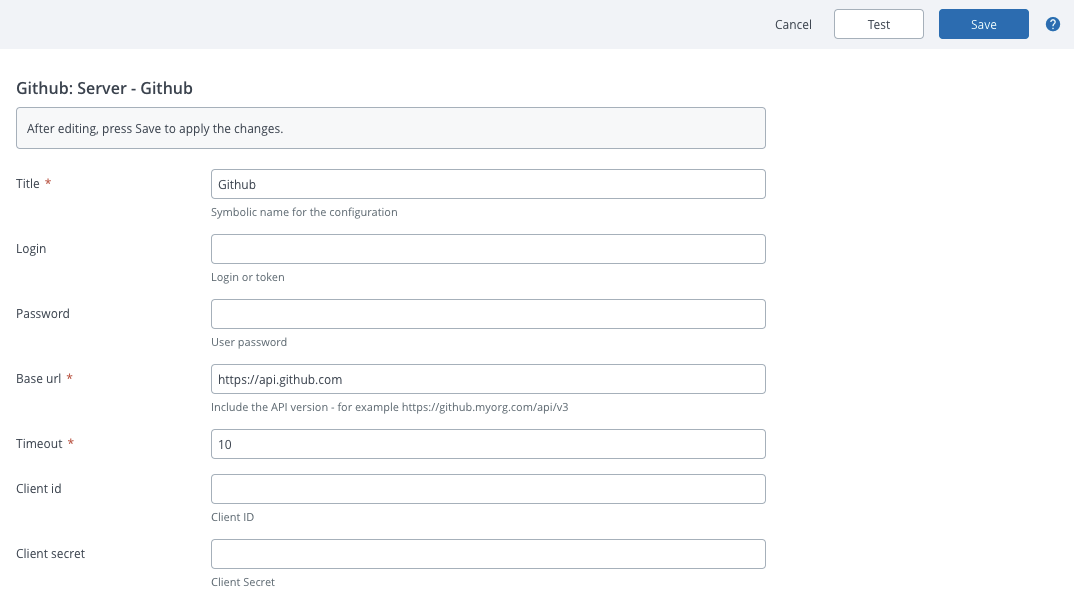Click the 'After editing, press Save' info banner

[390, 128]
